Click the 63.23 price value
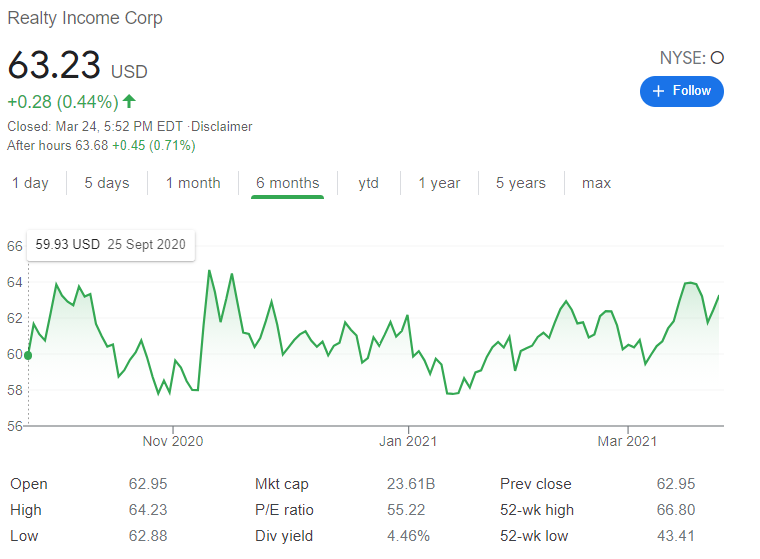 click(x=54, y=64)
